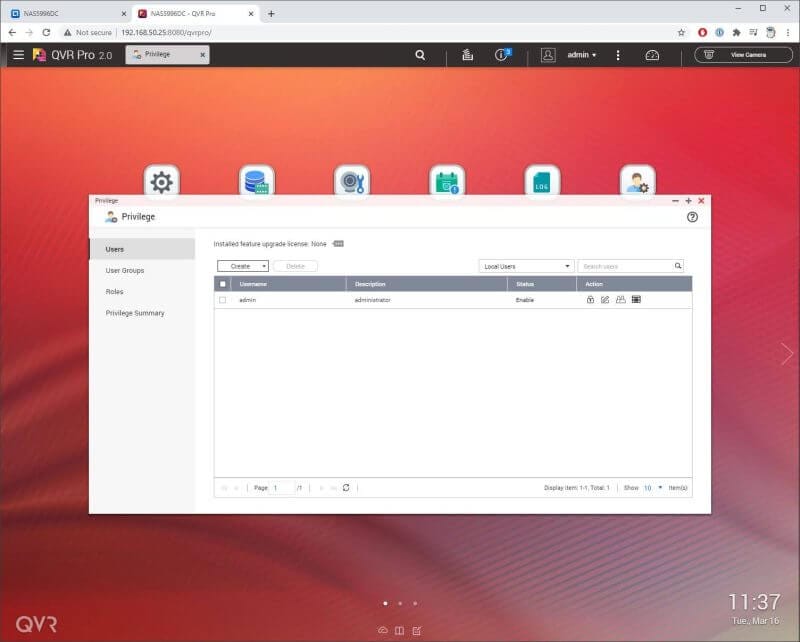
Task: Click into the Search users field
Action: click(626, 266)
